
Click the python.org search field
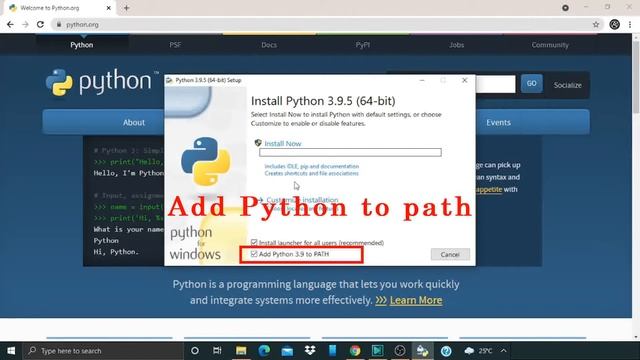click(496, 84)
